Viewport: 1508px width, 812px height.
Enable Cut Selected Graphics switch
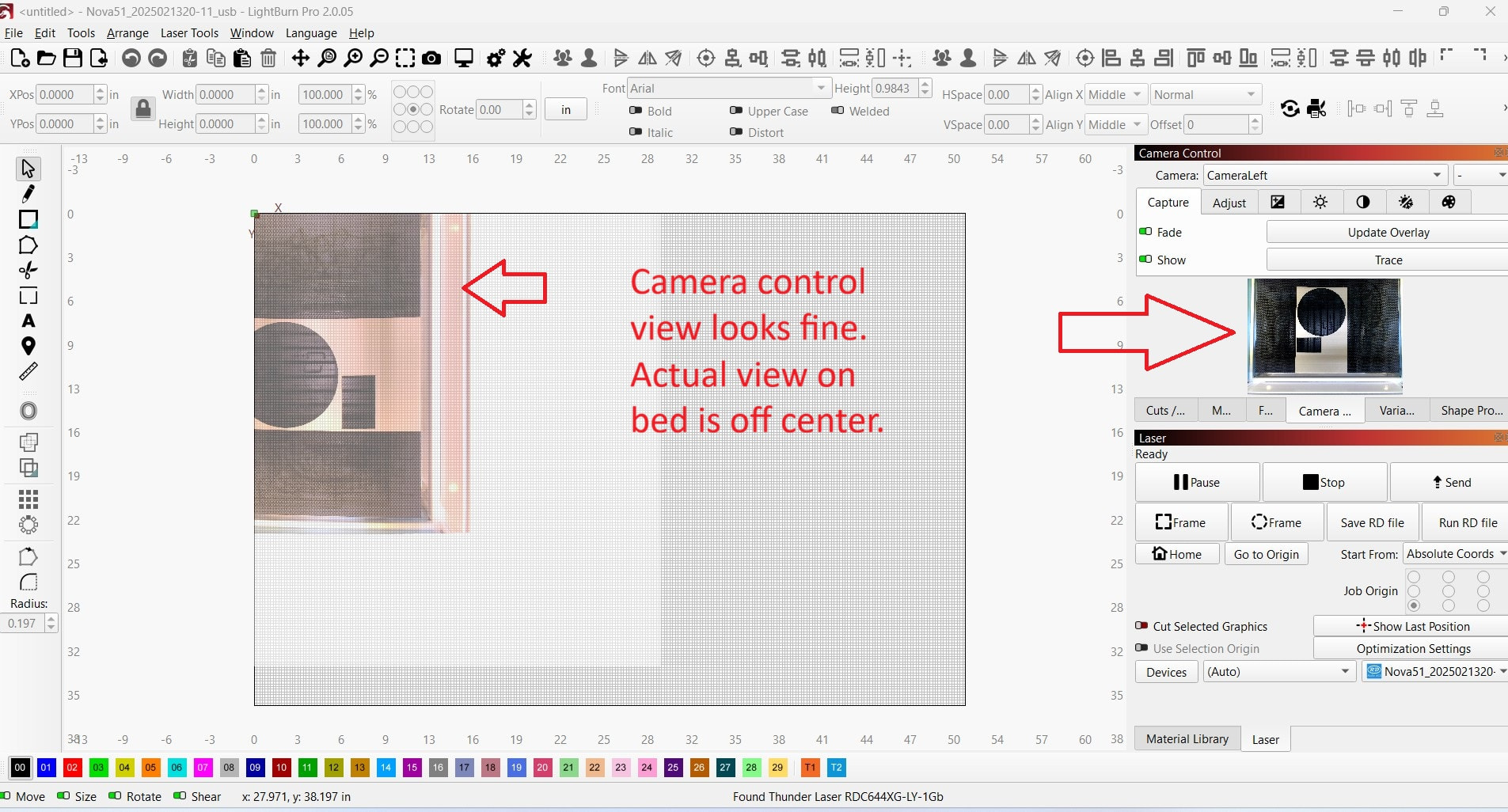1141,626
